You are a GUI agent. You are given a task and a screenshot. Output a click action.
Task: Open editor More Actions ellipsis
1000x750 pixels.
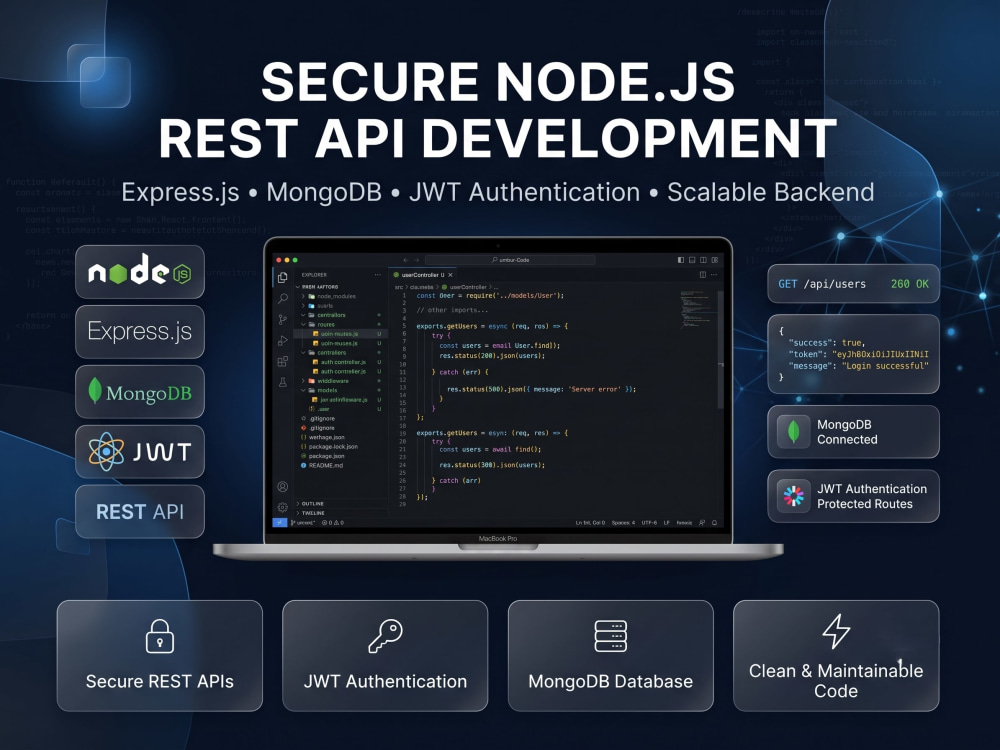click(714, 275)
